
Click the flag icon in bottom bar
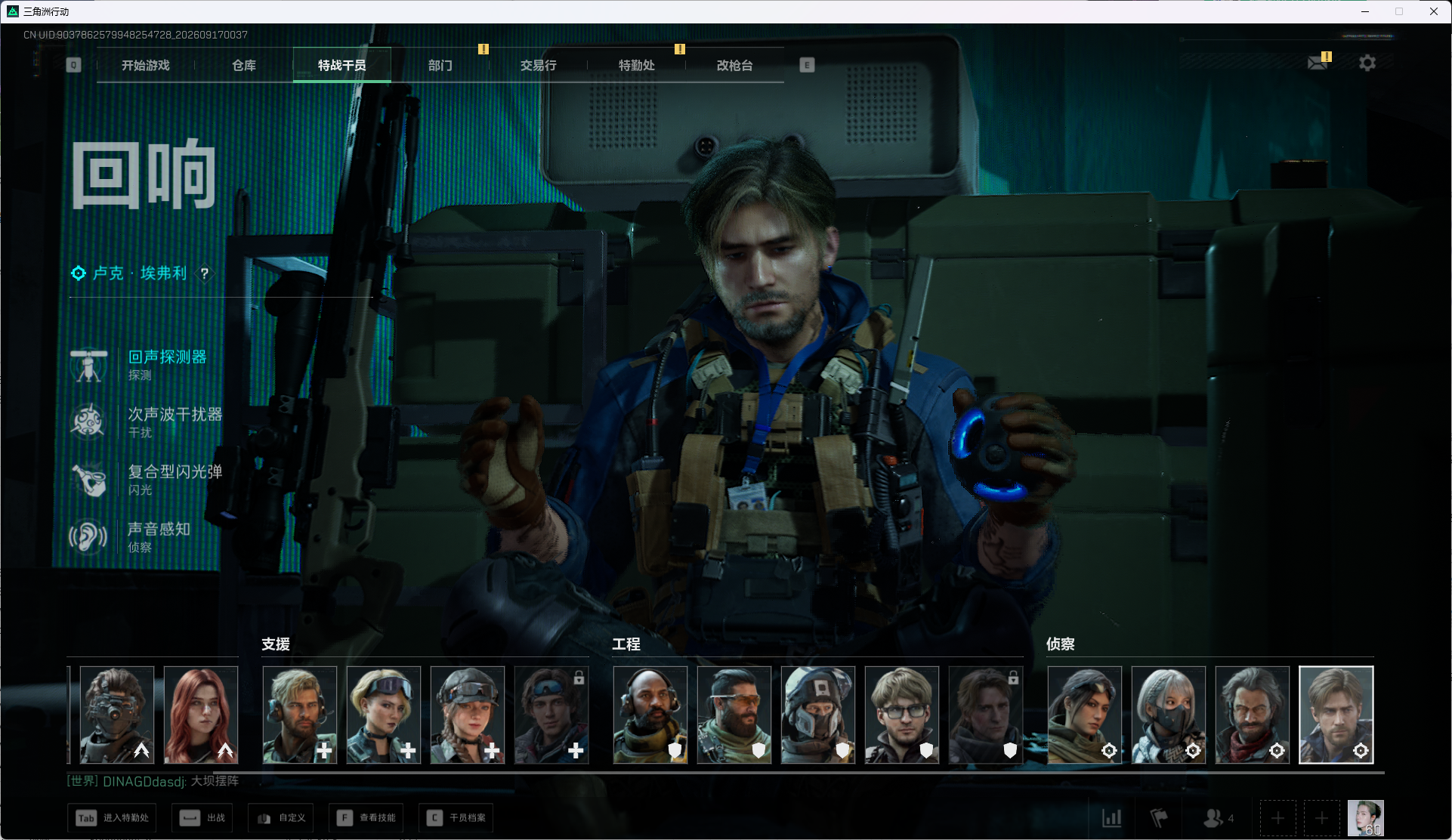(1159, 818)
